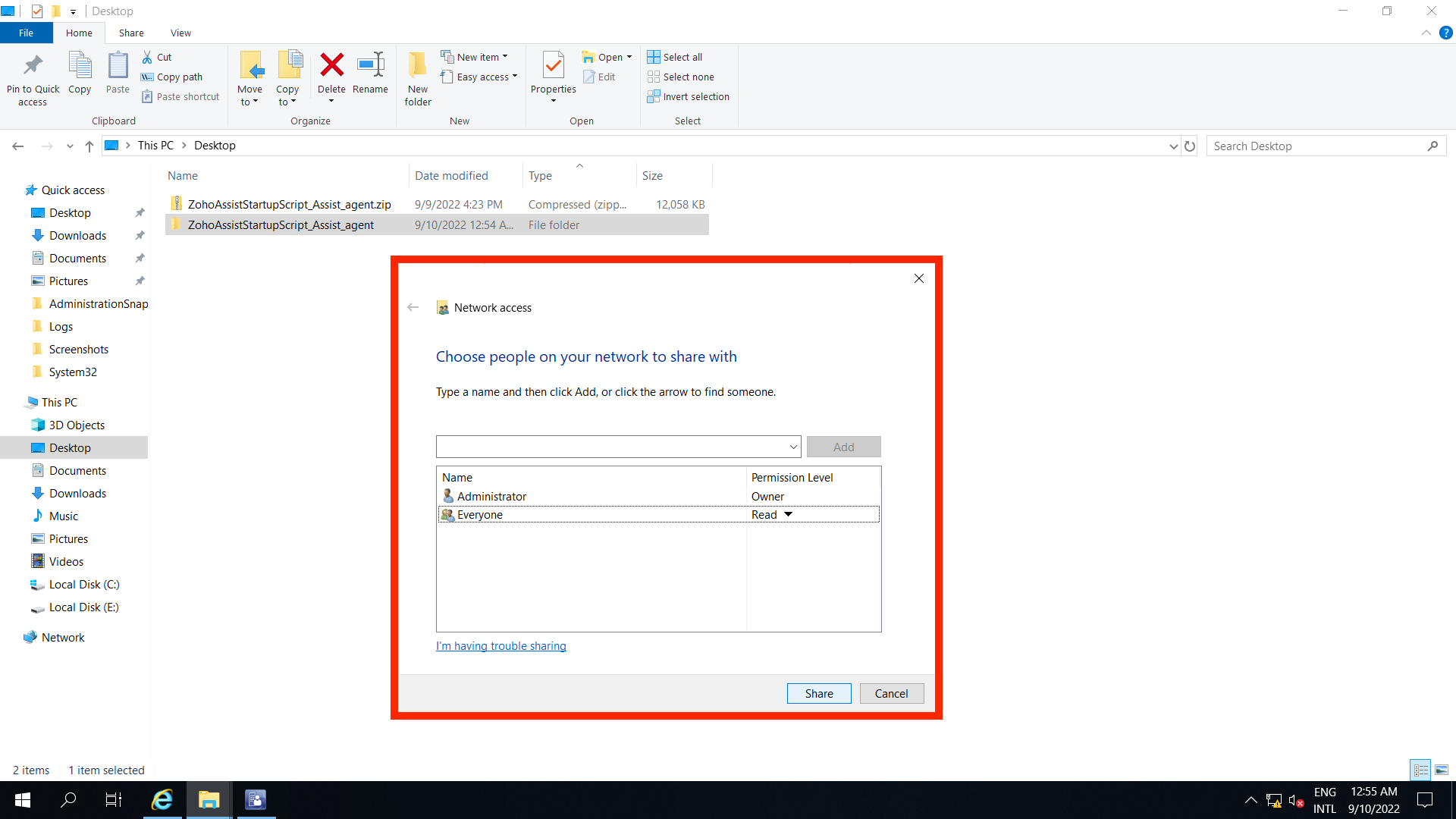Screen dimensions: 1456x819
Task: Switch to the Share ribbon tab
Action: [x=130, y=33]
